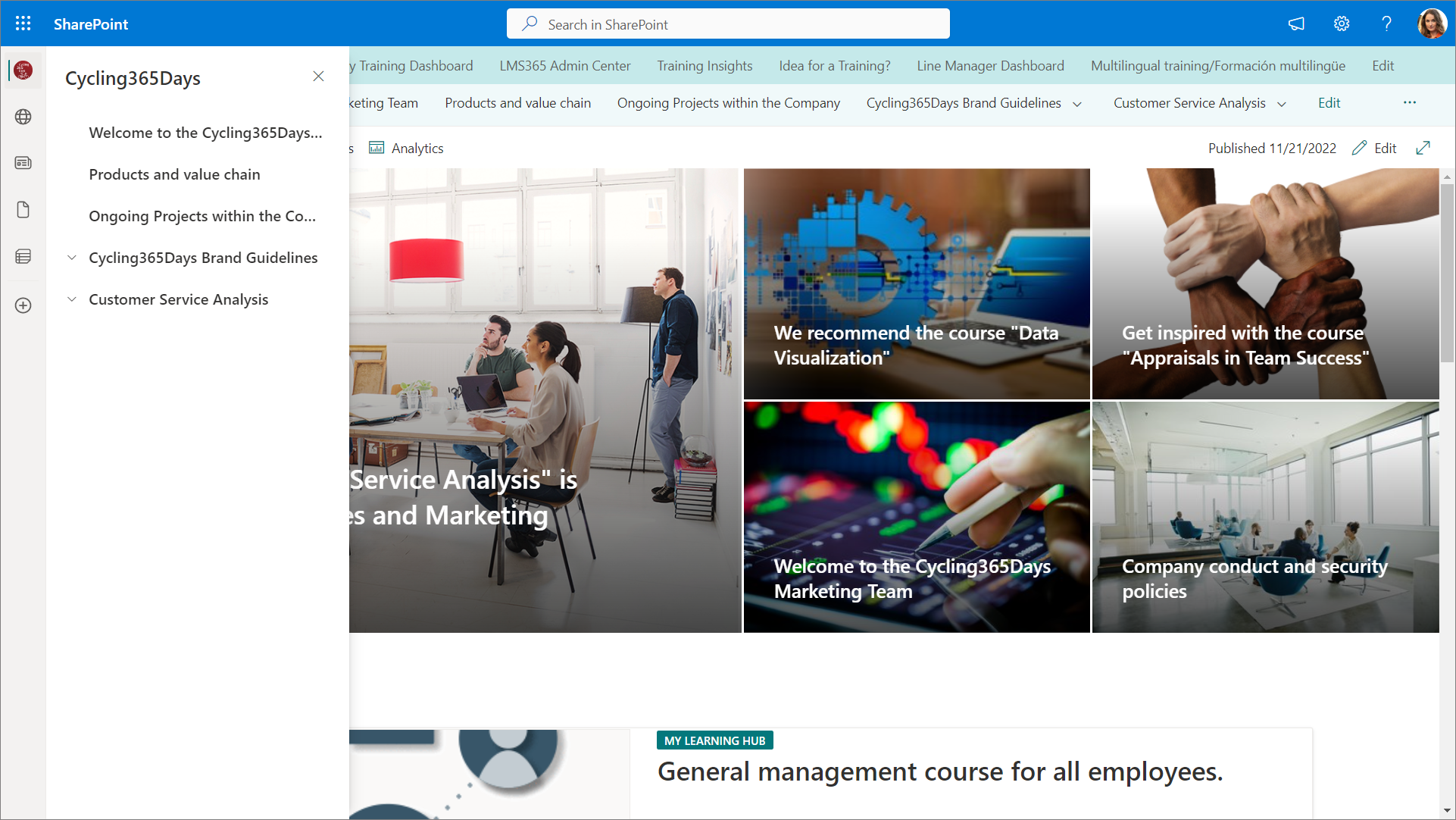
Task: Open the news icon in left rail
Action: tap(23, 163)
